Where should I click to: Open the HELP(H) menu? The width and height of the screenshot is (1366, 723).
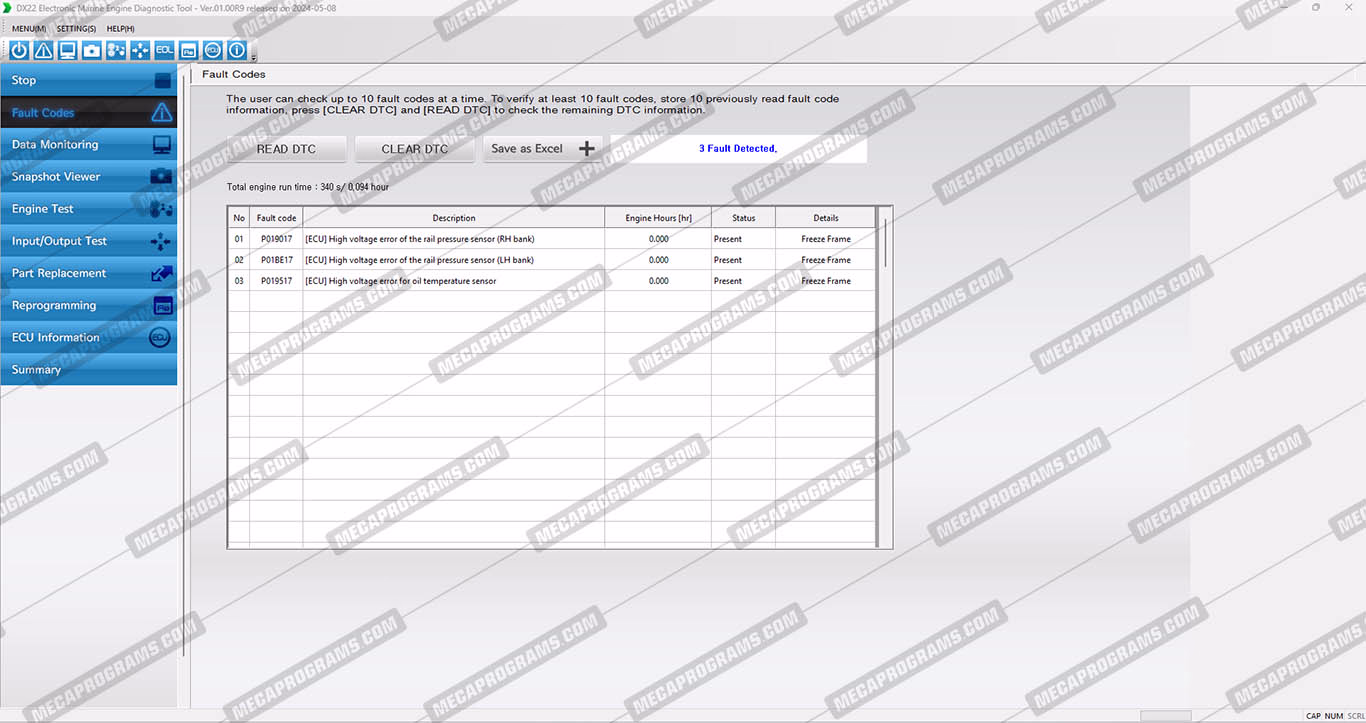point(120,29)
